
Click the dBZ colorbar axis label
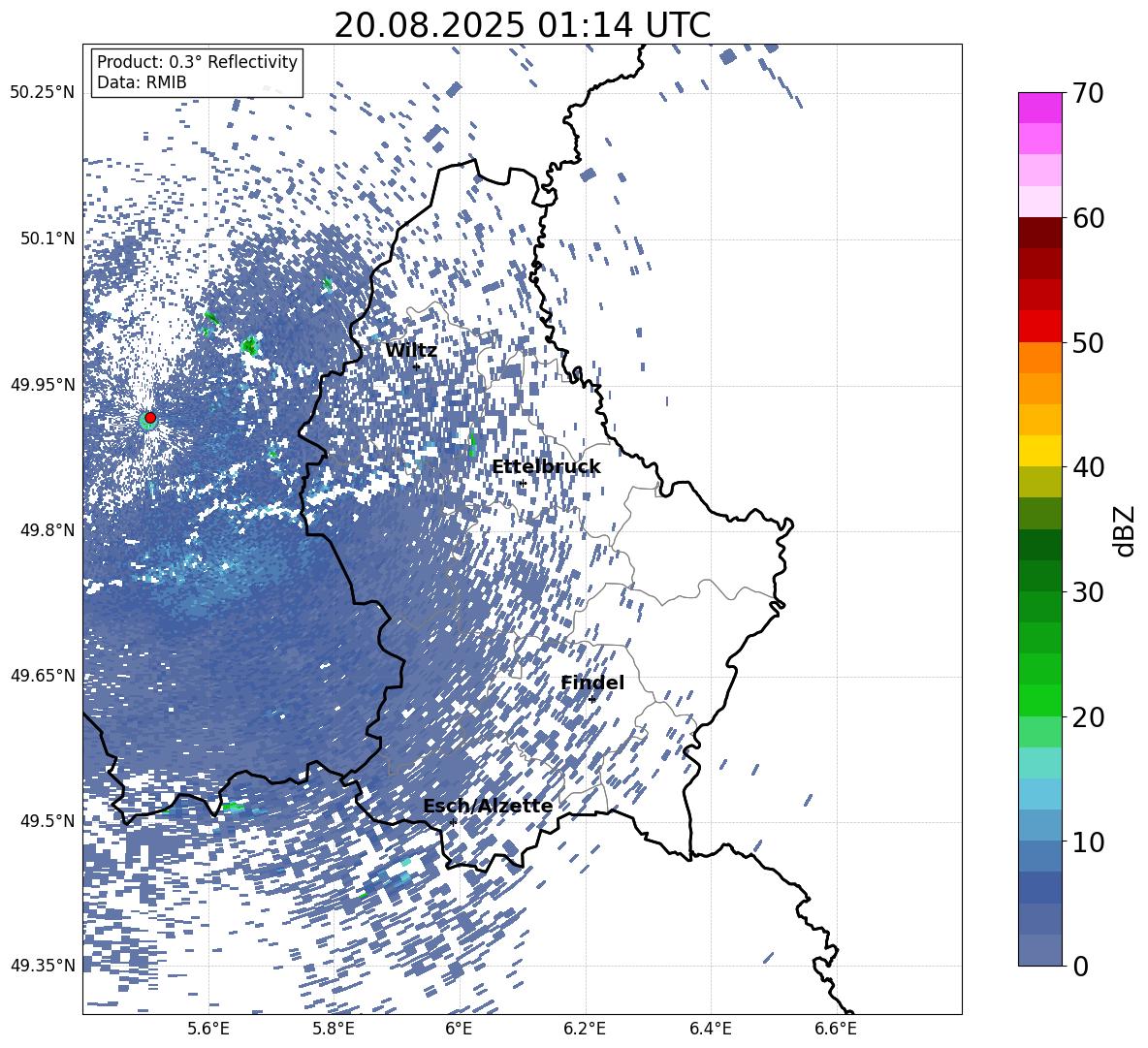tap(1126, 530)
